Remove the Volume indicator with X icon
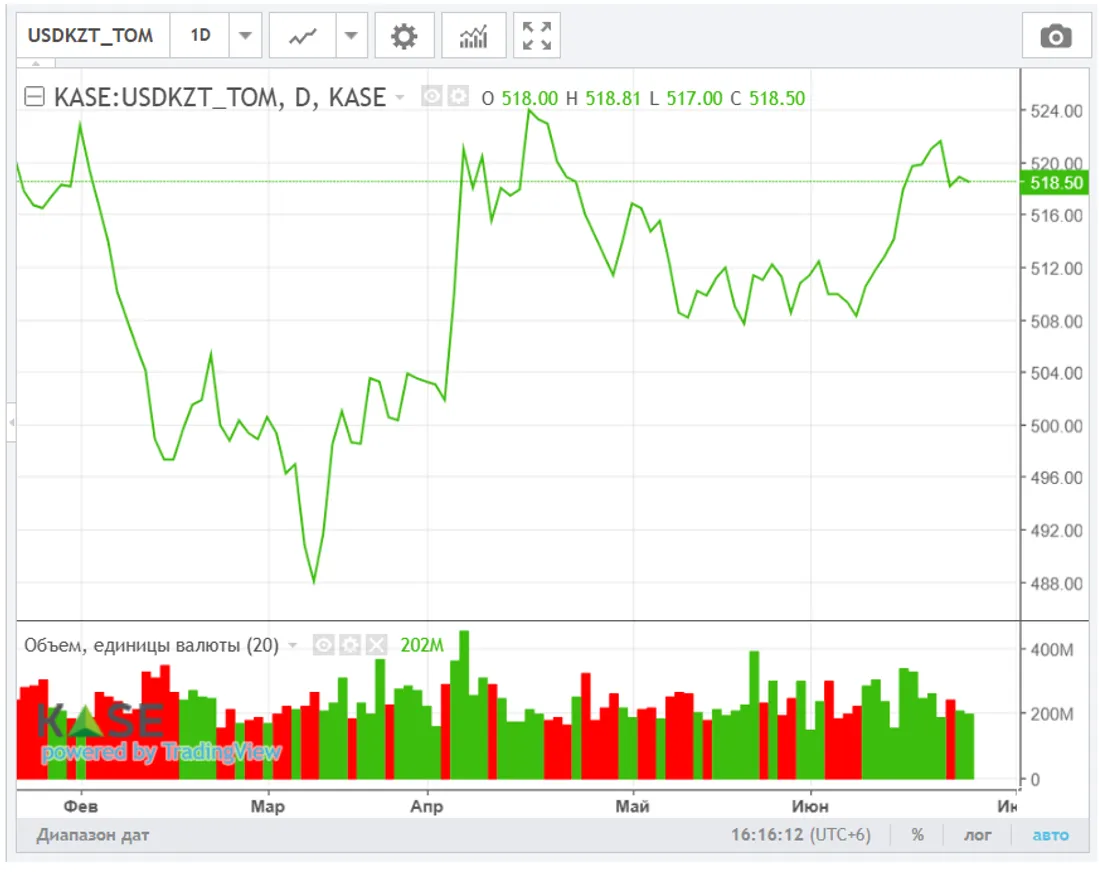Viewport: 1099px width, 872px height. pyautogui.click(x=376, y=645)
